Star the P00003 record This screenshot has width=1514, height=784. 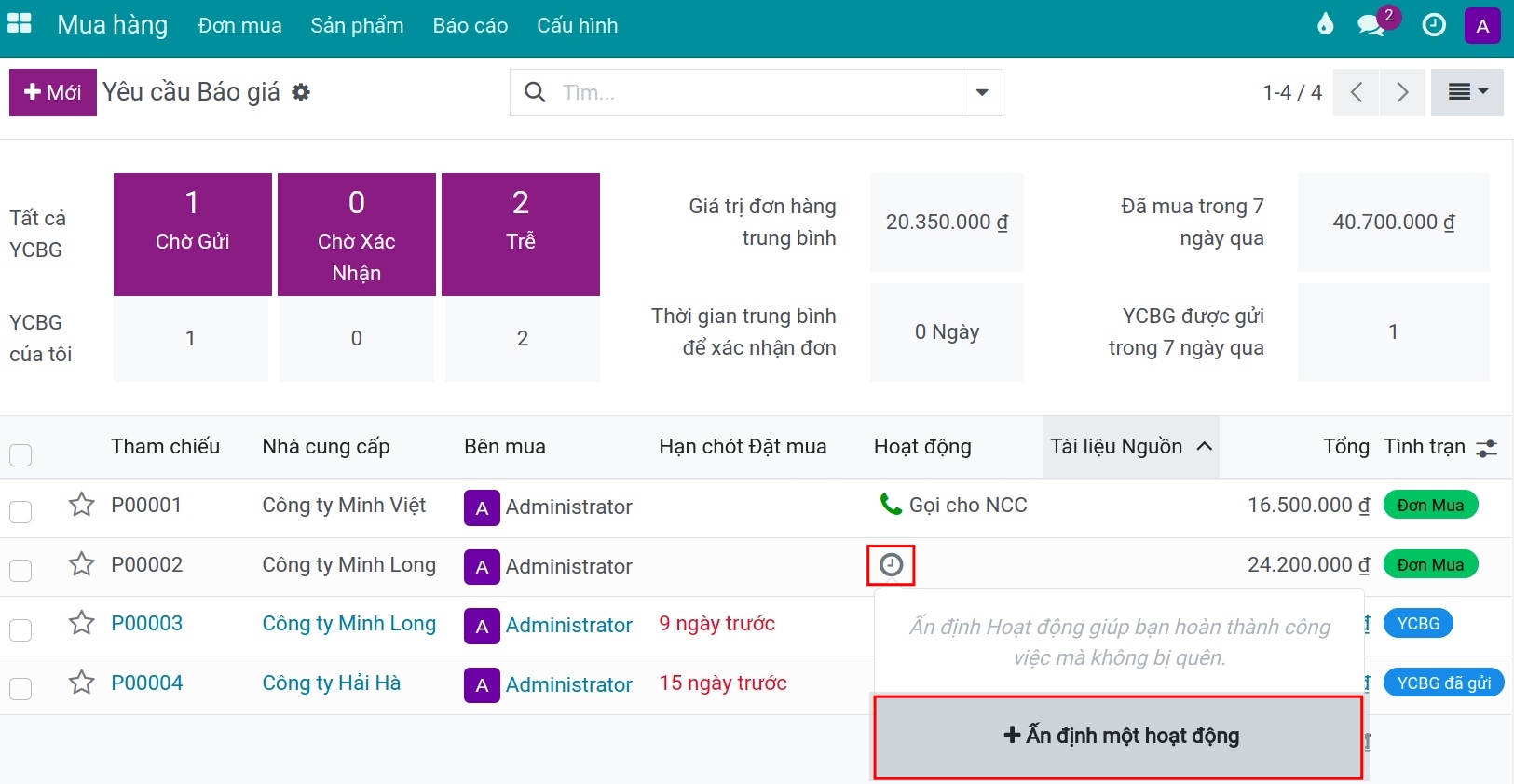[x=82, y=623]
